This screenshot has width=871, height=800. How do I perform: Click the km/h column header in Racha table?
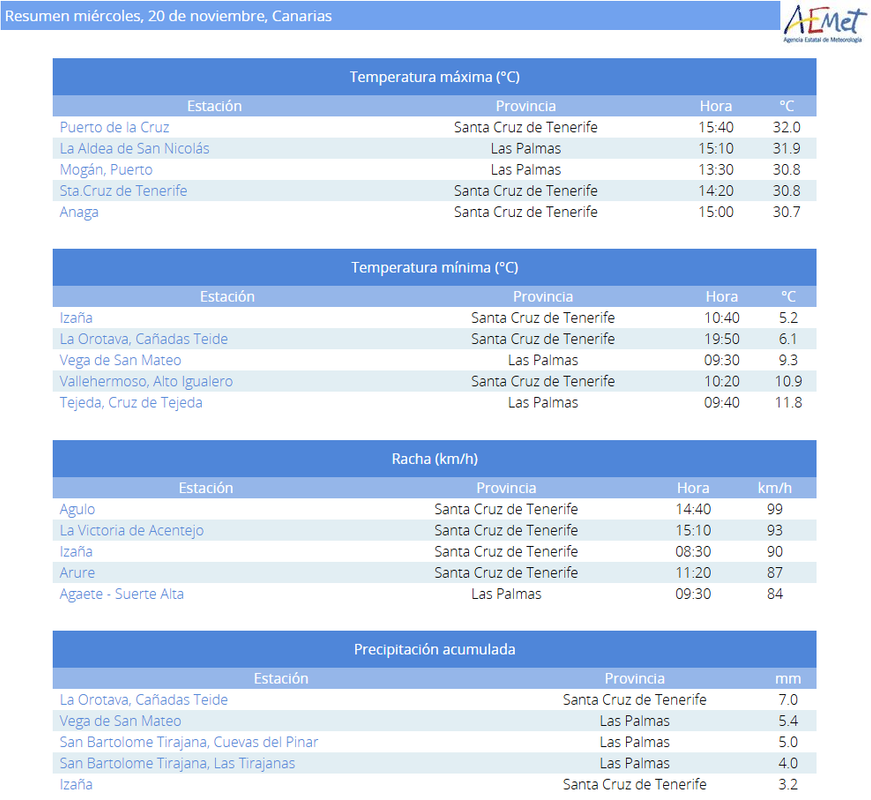pyautogui.click(x=774, y=488)
